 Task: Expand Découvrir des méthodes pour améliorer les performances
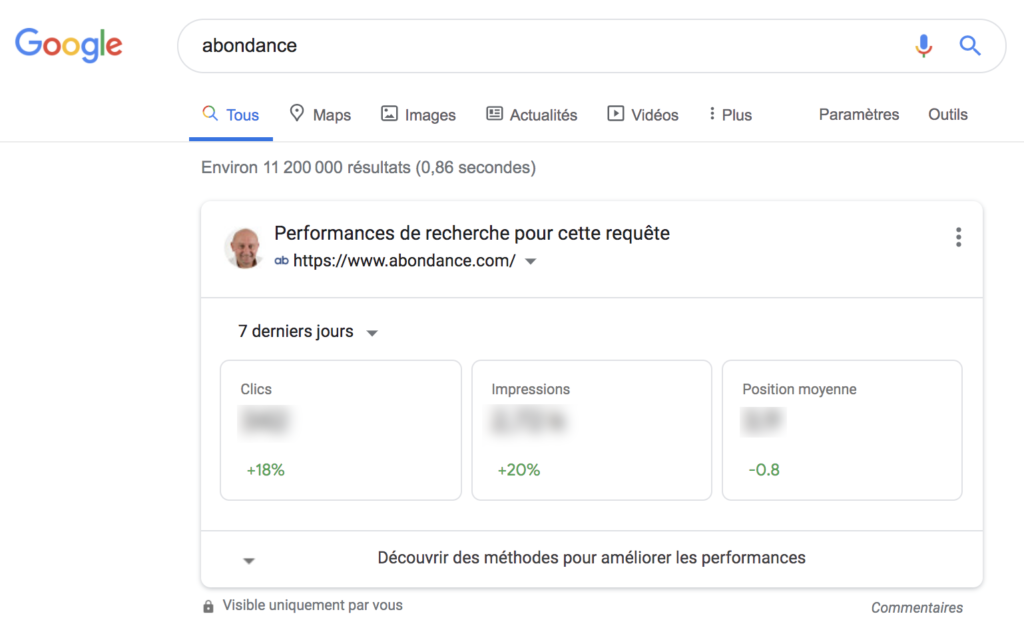pos(591,558)
